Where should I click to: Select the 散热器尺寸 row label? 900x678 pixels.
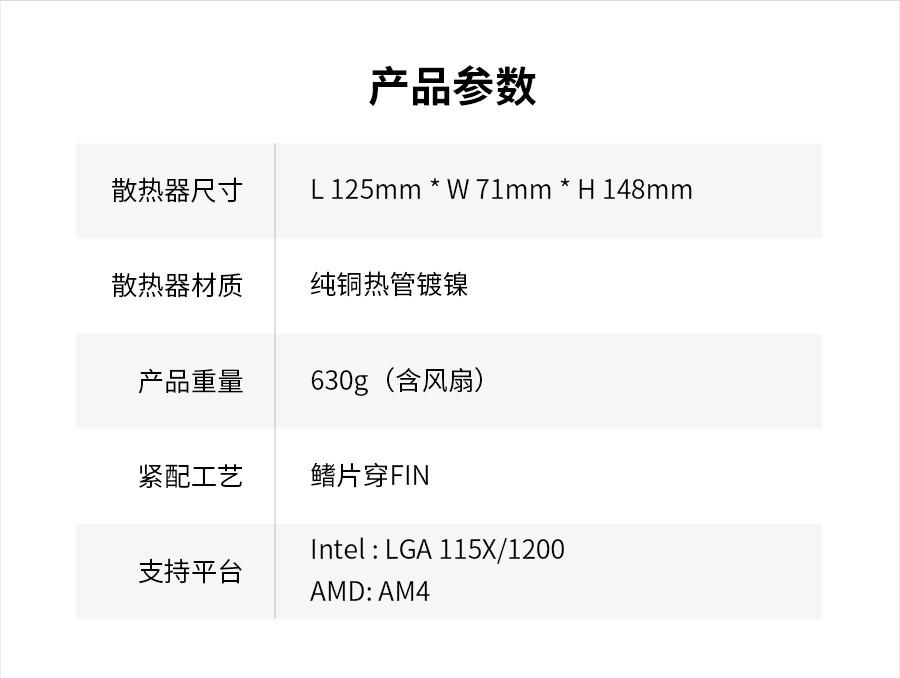point(177,190)
